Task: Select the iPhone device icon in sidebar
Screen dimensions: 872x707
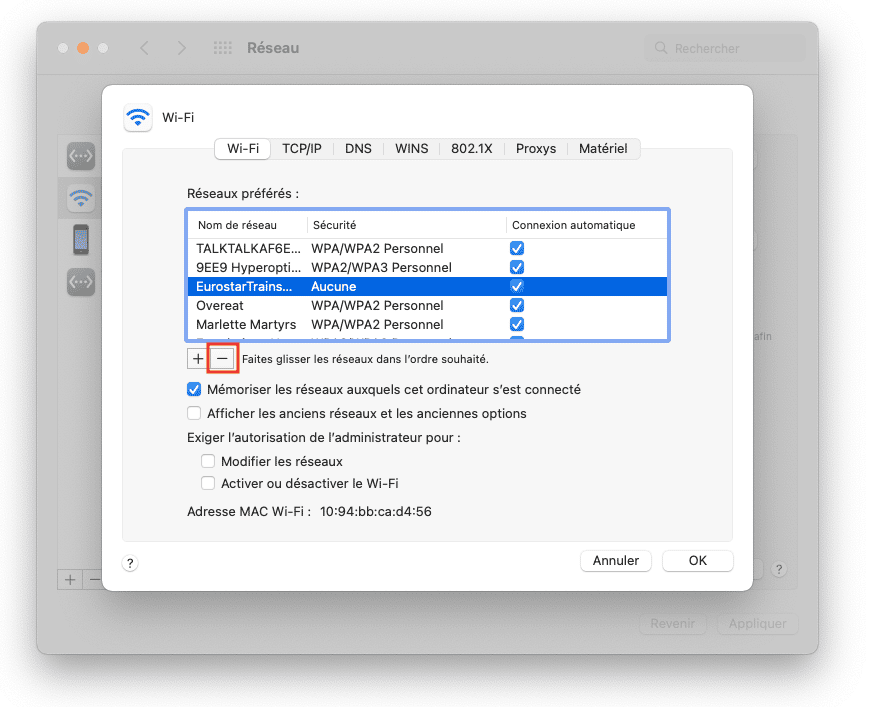Action: coord(81,240)
